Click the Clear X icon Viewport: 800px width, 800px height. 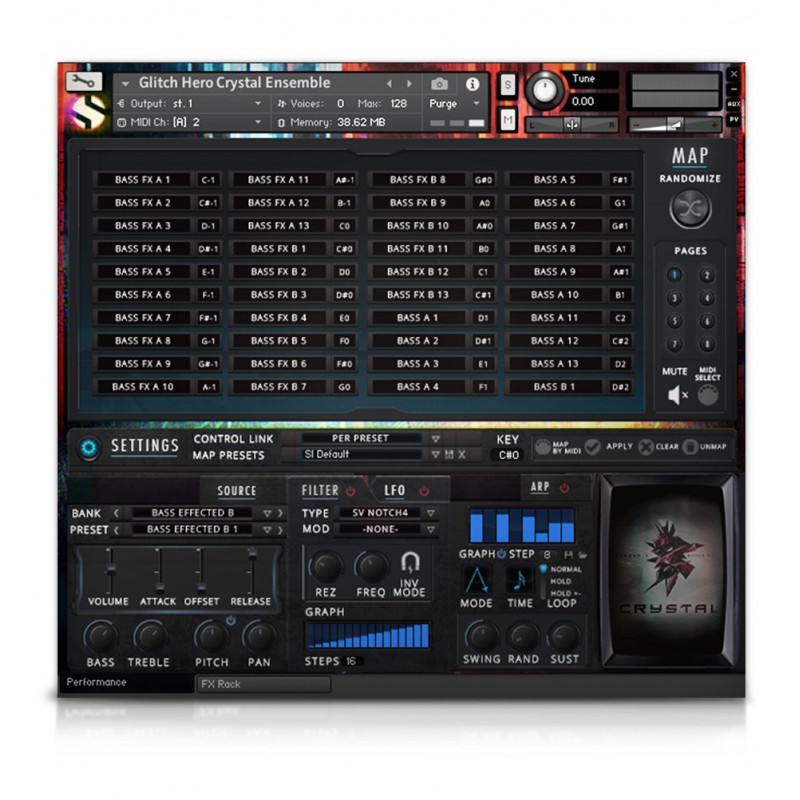pos(645,447)
